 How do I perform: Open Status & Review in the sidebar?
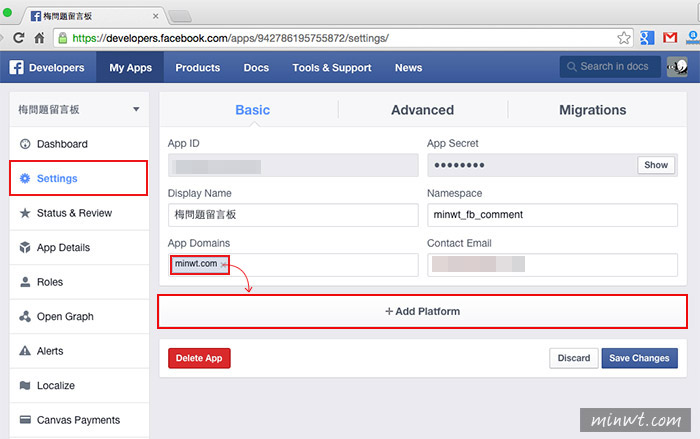79,213
